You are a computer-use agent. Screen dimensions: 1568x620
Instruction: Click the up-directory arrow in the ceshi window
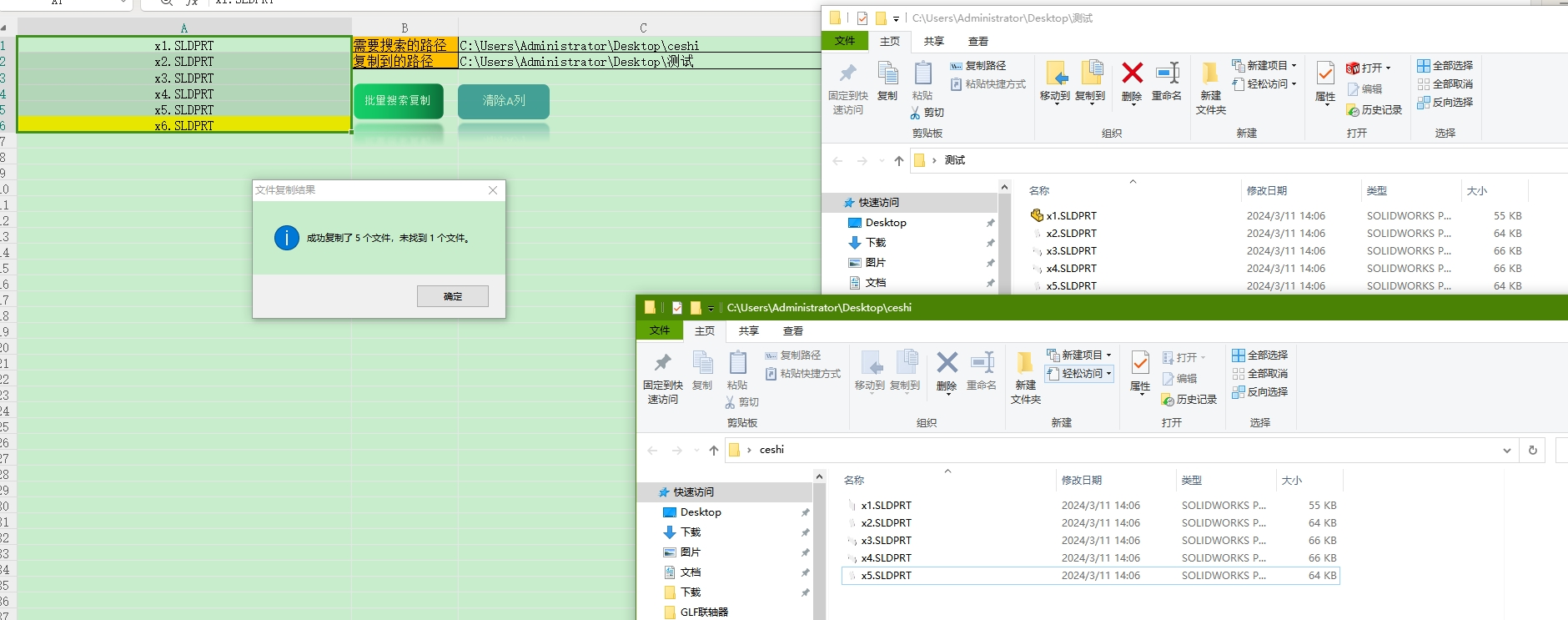point(714,451)
